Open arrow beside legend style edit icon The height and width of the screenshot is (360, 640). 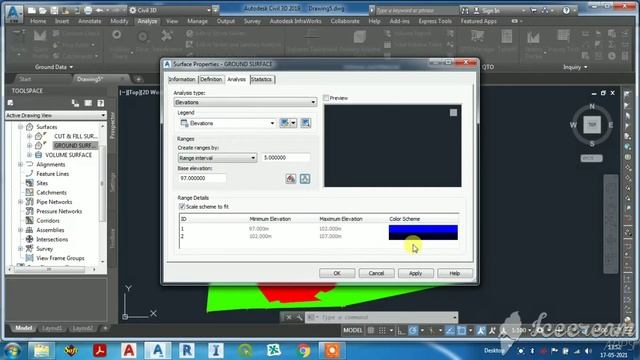point(293,123)
